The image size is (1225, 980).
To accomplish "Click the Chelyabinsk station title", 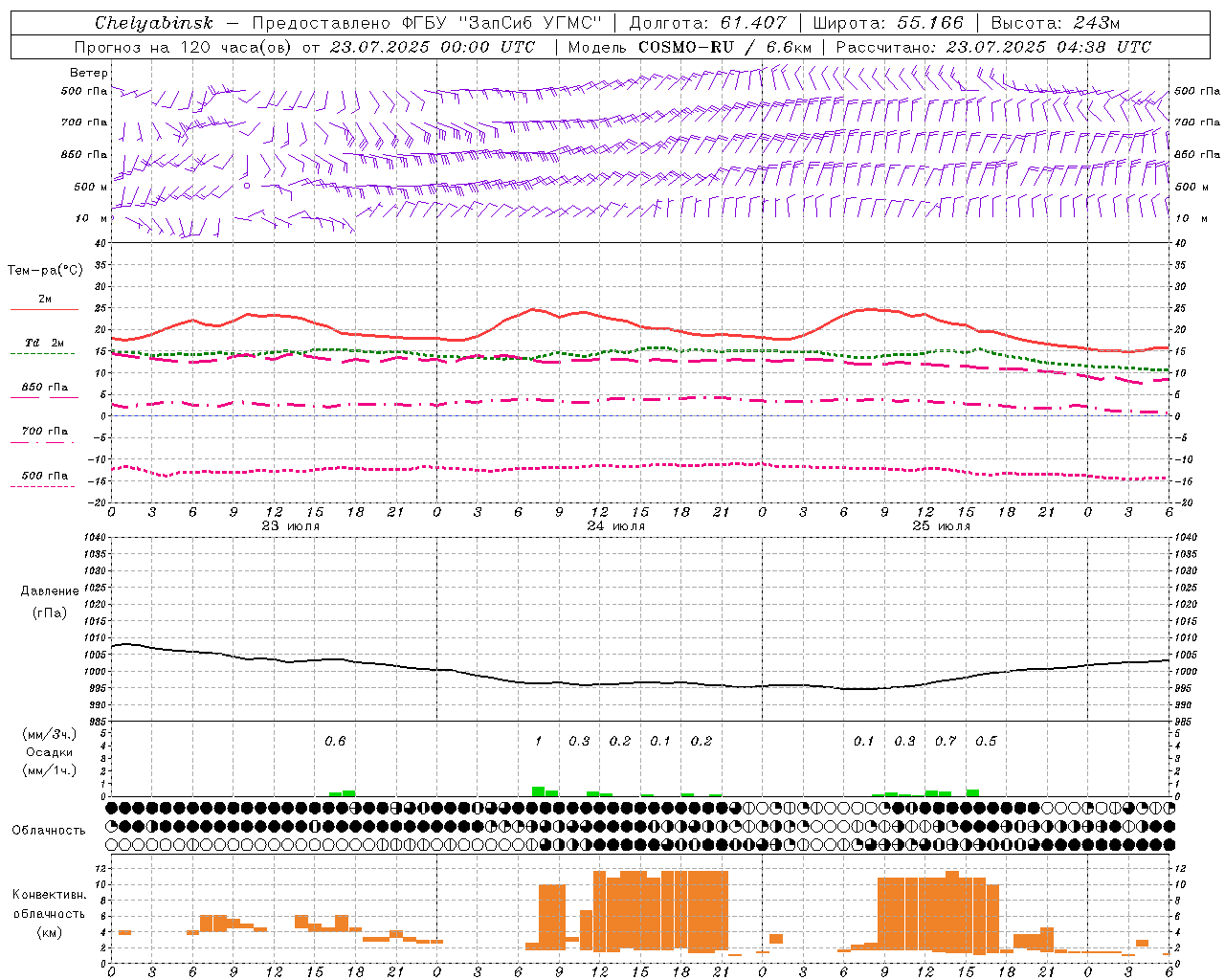I will pos(154,23).
